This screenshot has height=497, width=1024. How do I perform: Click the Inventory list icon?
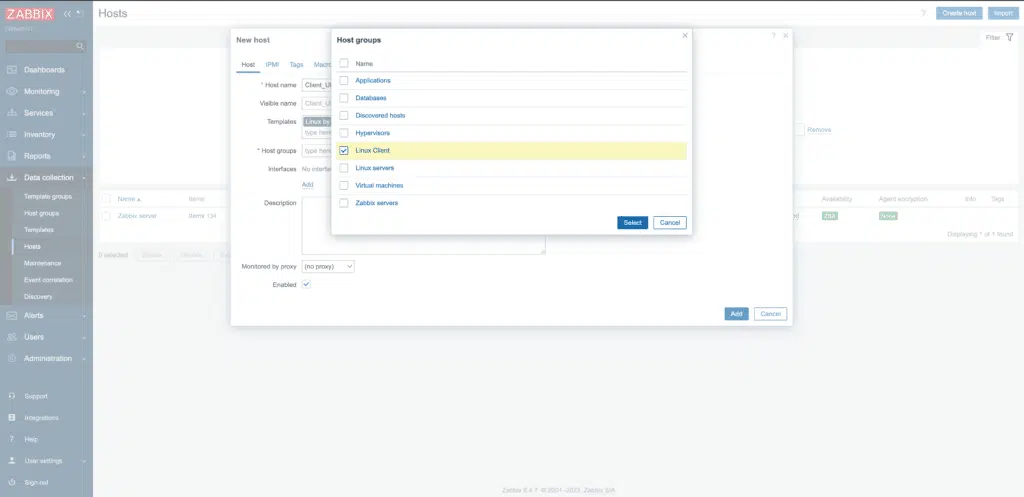12,135
